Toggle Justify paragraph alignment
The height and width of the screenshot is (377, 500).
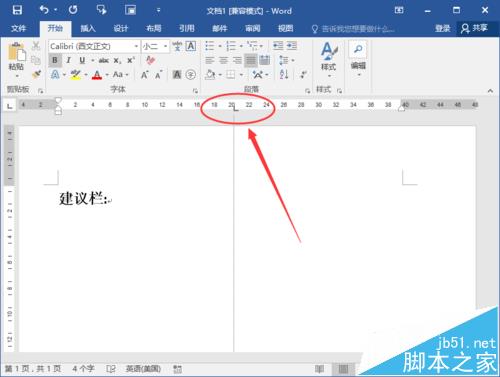click(251, 60)
